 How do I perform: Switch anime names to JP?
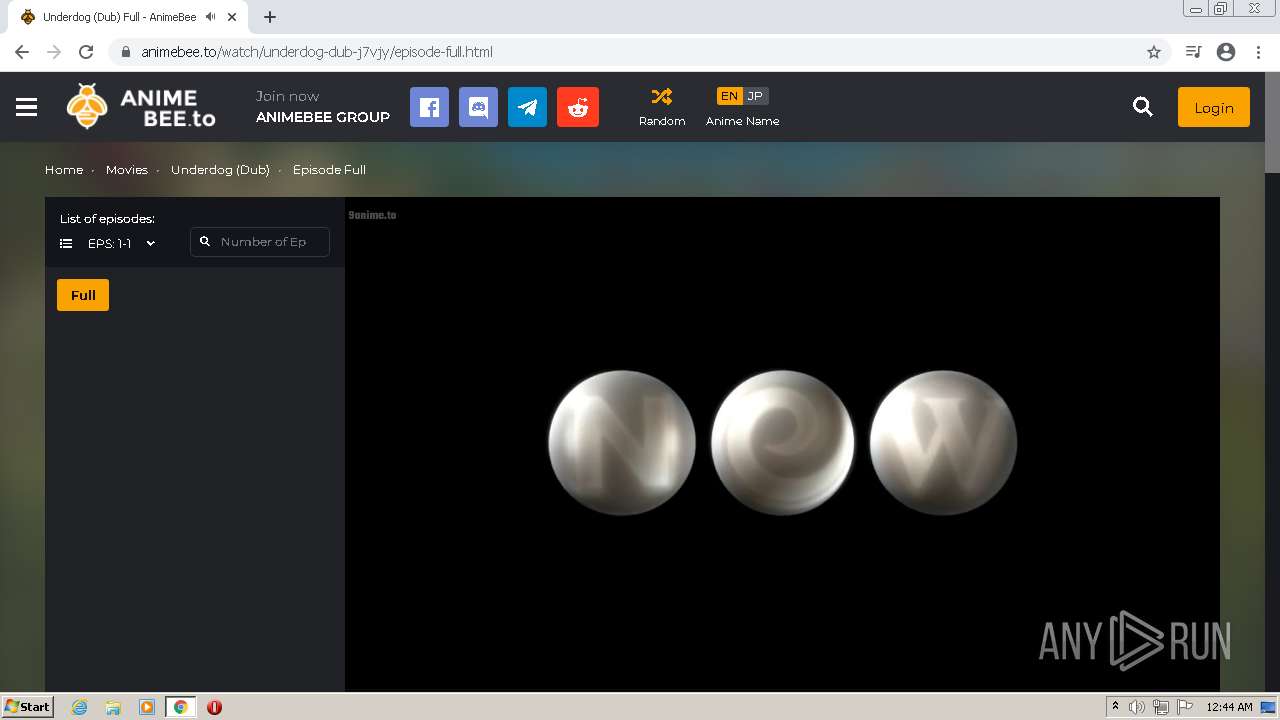point(755,96)
